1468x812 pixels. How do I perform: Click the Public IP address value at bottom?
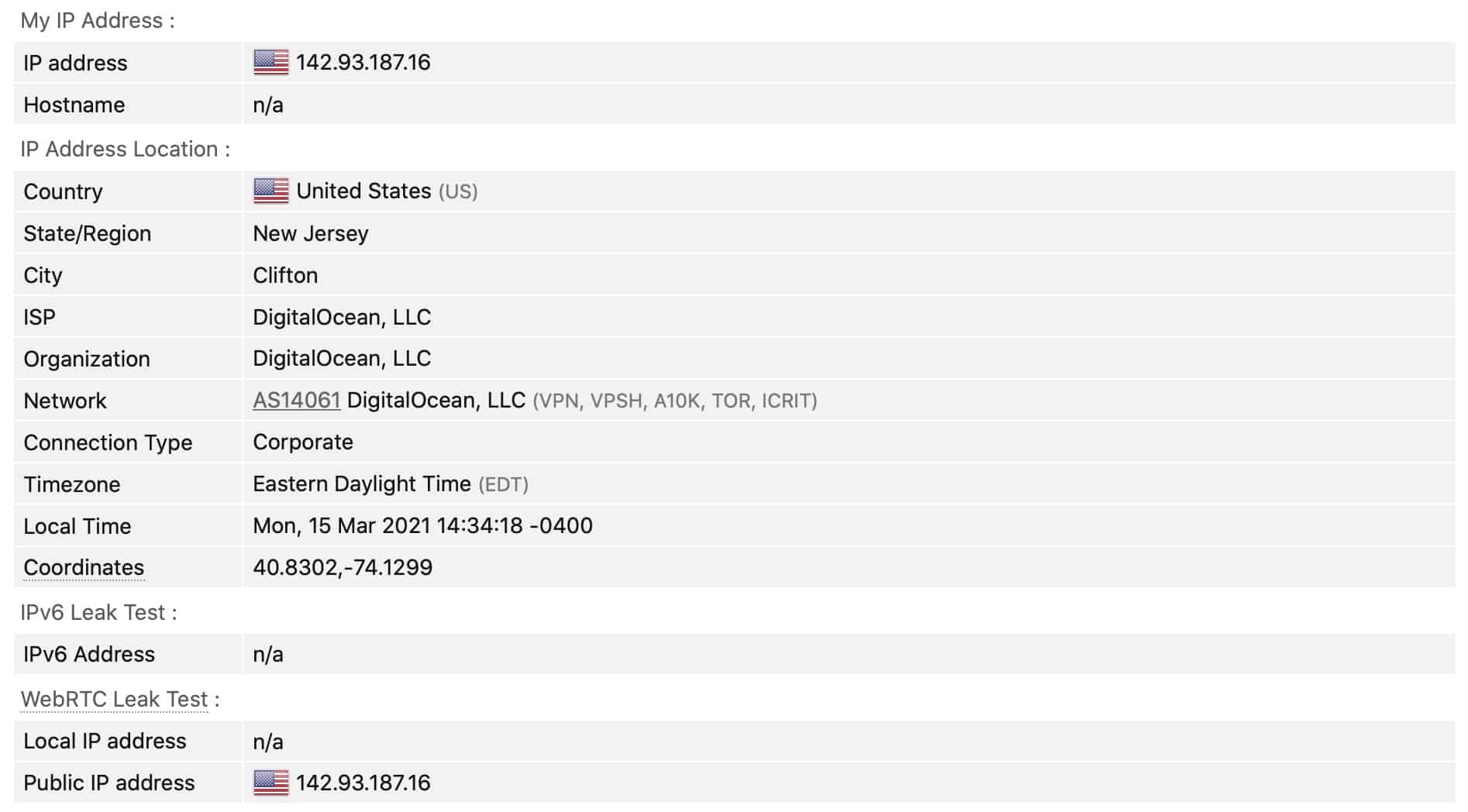[364, 783]
